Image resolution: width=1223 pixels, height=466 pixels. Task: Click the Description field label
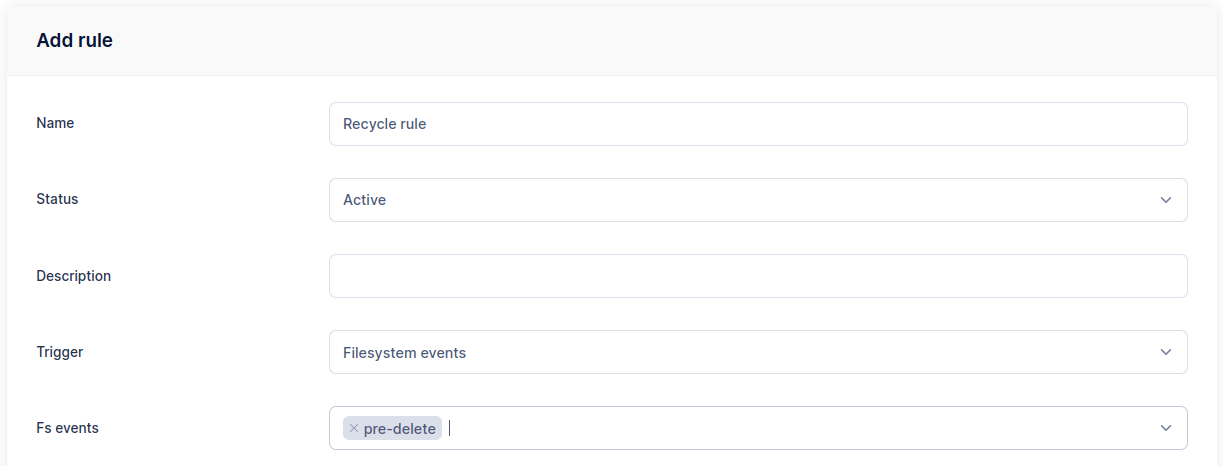point(73,275)
